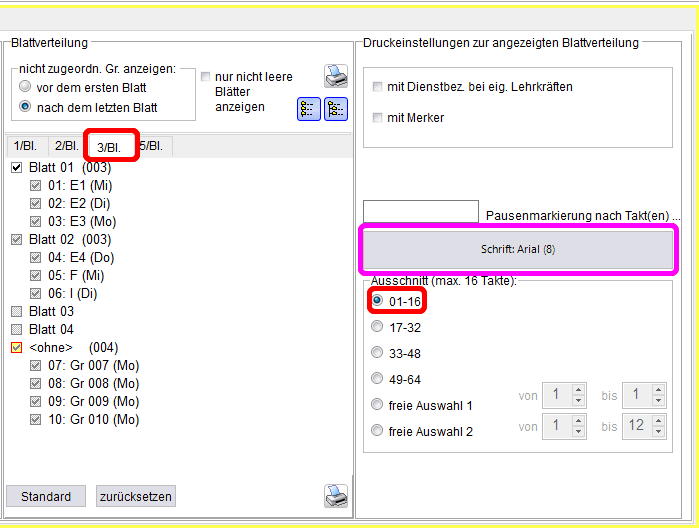699x528 pixels.
Task: Click the printer icon beside the zurücksetzen button
Action: [x=334, y=495]
